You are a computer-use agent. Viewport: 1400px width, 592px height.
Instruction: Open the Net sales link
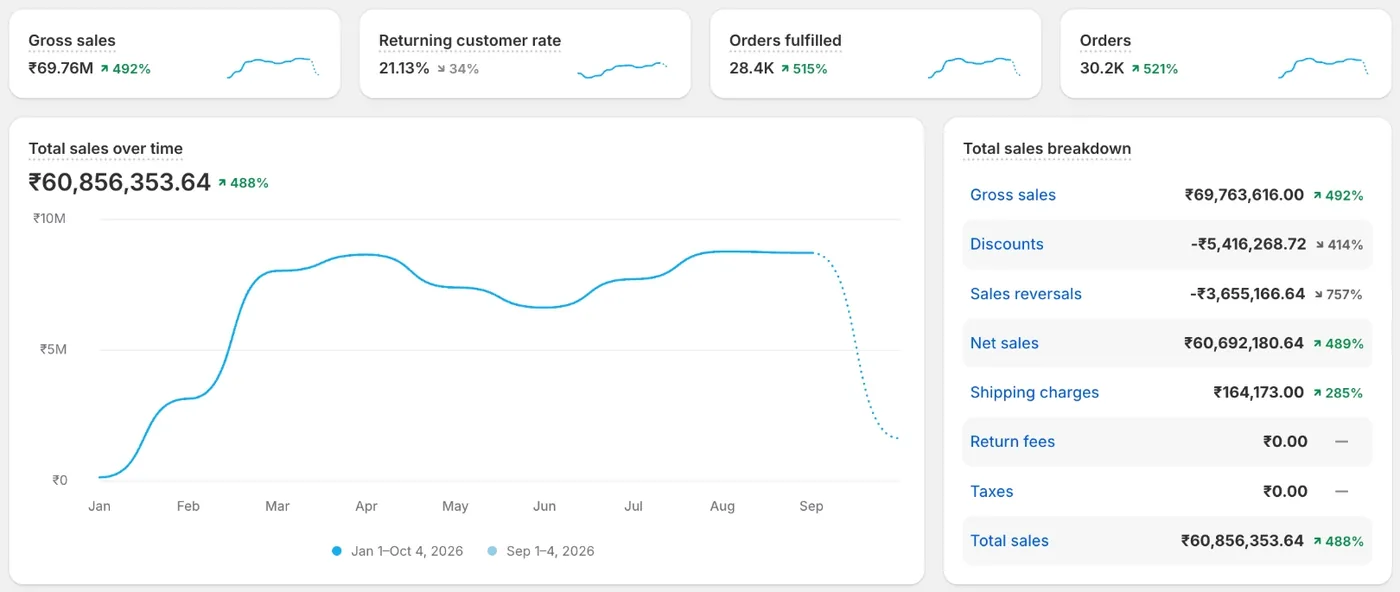(x=1004, y=343)
